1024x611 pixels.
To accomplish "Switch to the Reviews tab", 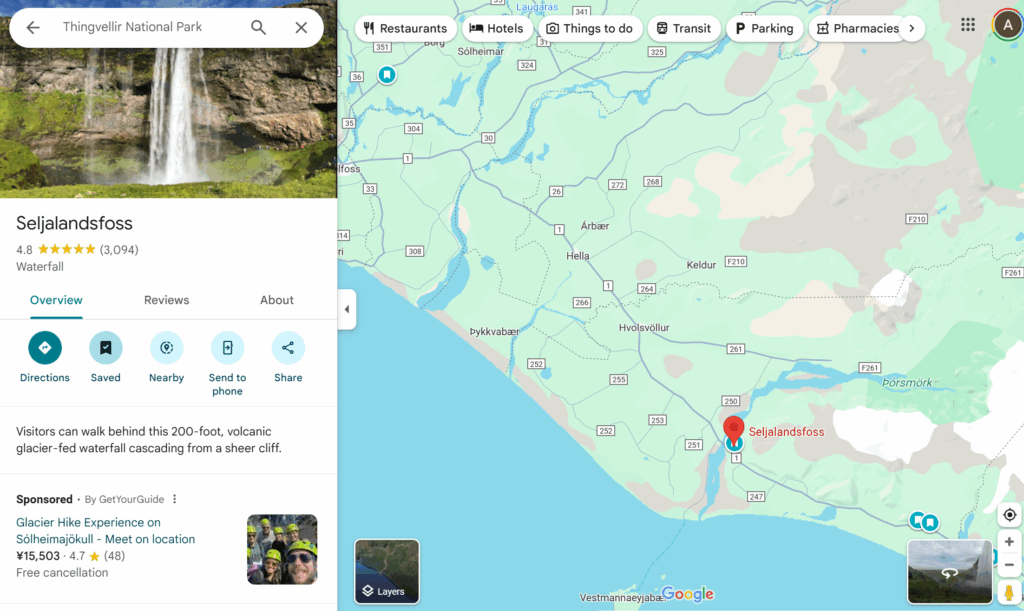I will click(x=167, y=300).
